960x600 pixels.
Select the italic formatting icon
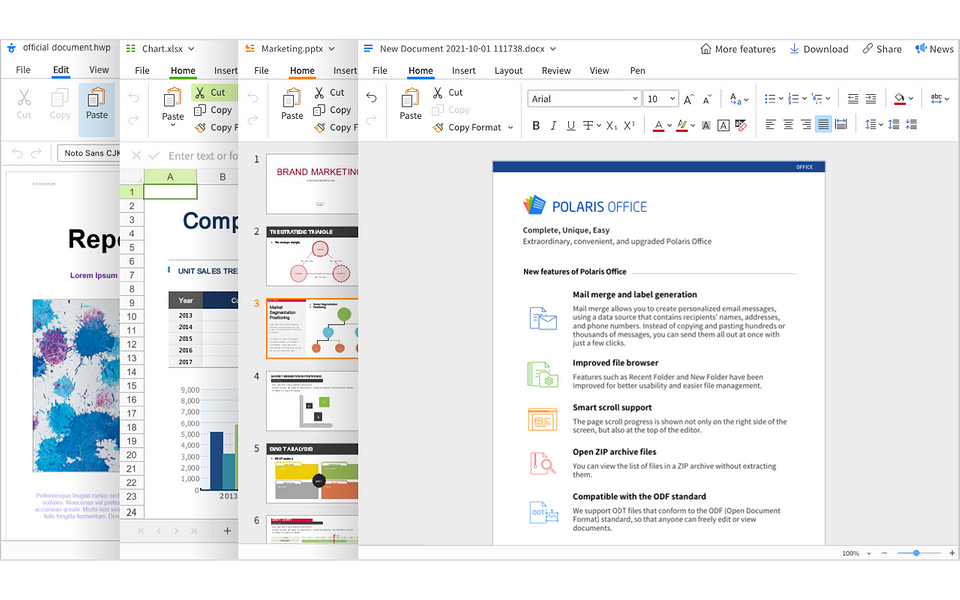click(x=552, y=124)
